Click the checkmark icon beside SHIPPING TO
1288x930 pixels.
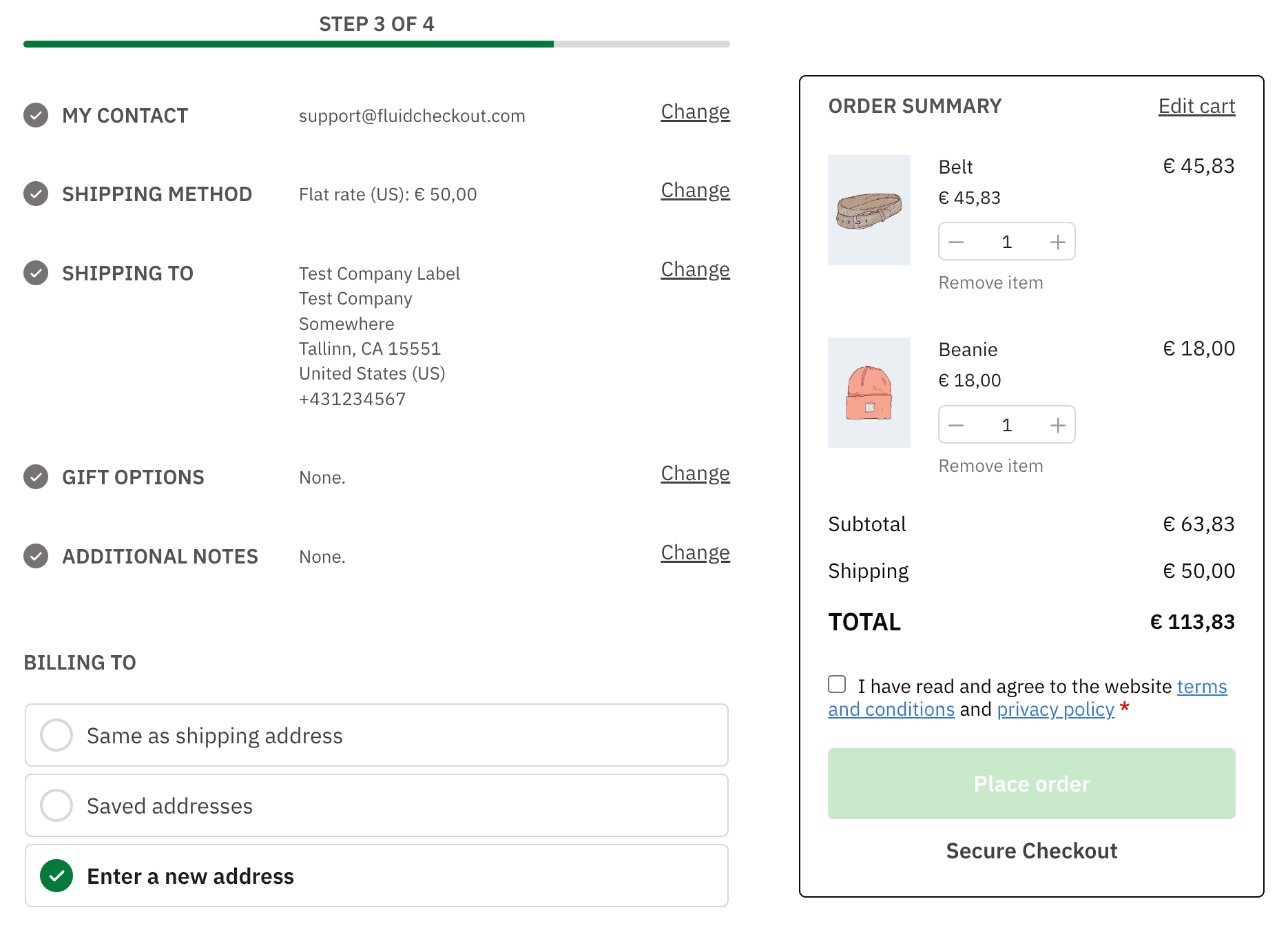tap(35, 273)
